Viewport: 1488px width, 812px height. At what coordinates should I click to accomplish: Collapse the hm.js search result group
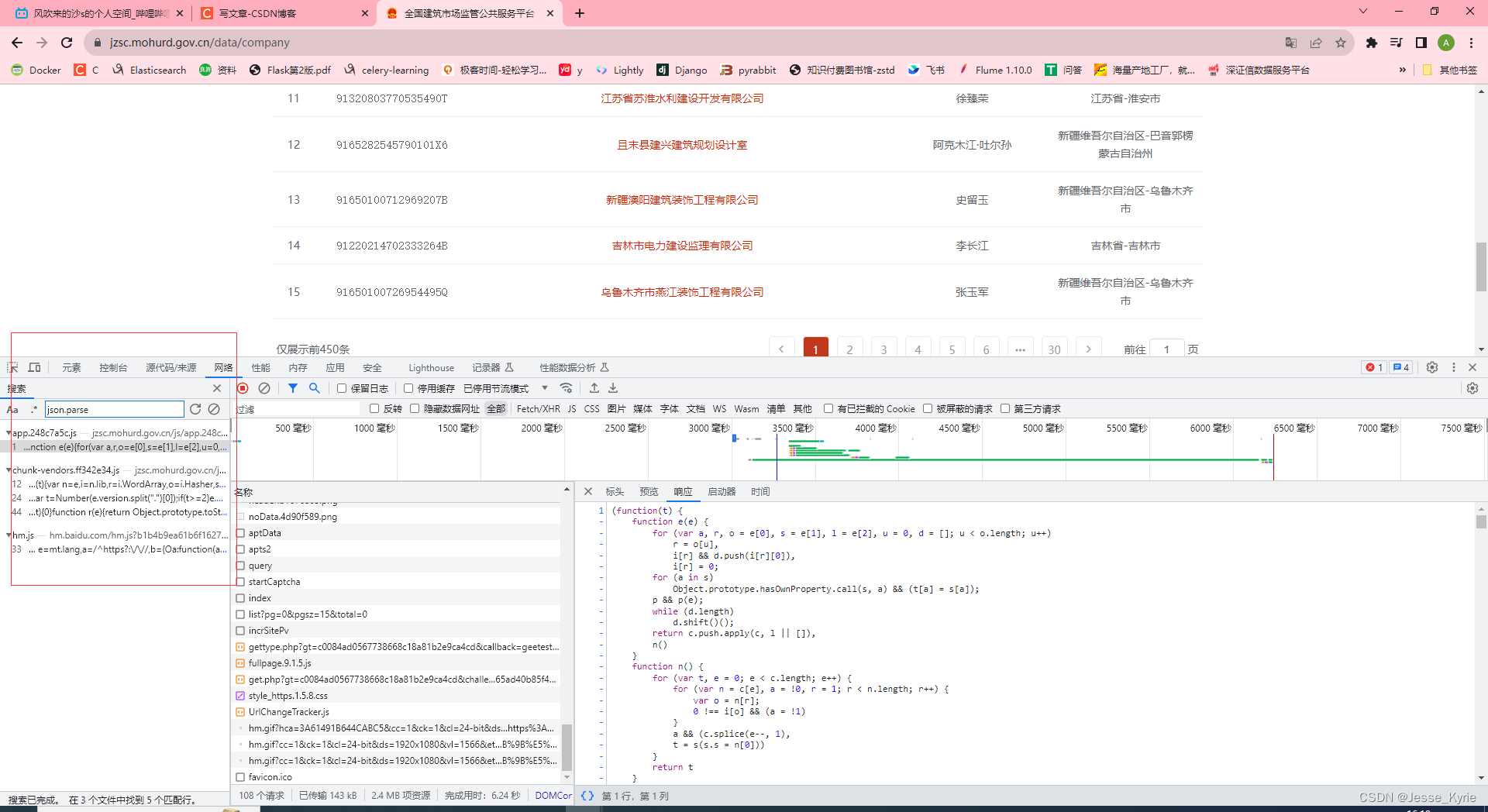[x=9, y=535]
